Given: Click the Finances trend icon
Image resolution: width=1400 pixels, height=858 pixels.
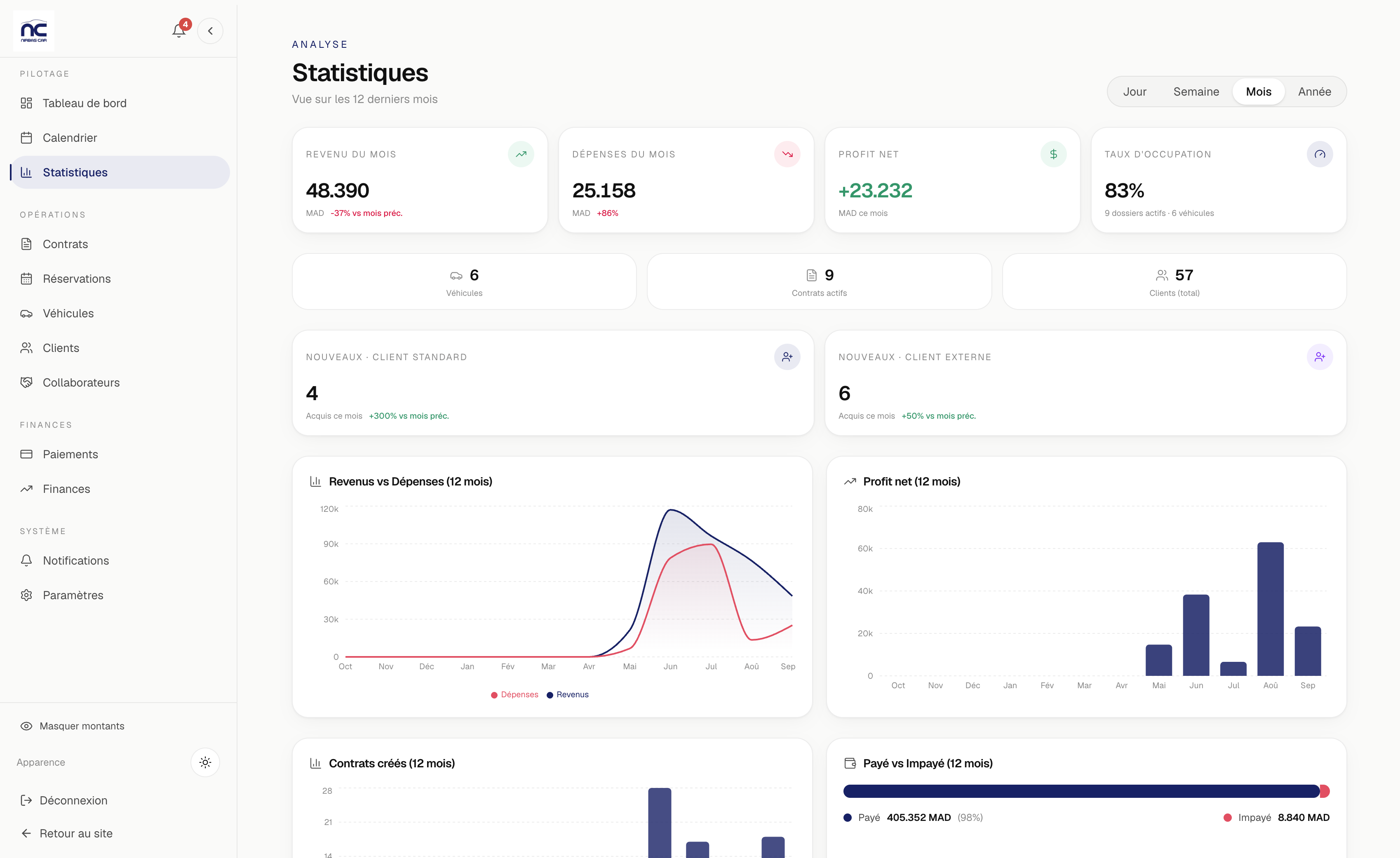Looking at the screenshot, I should pos(26,489).
